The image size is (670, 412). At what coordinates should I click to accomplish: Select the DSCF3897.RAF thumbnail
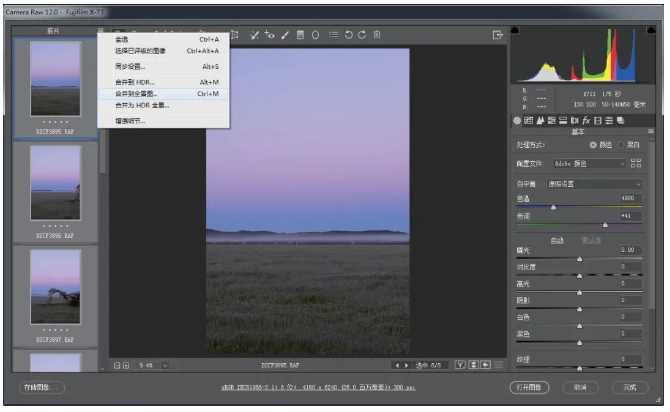(x=55, y=287)
